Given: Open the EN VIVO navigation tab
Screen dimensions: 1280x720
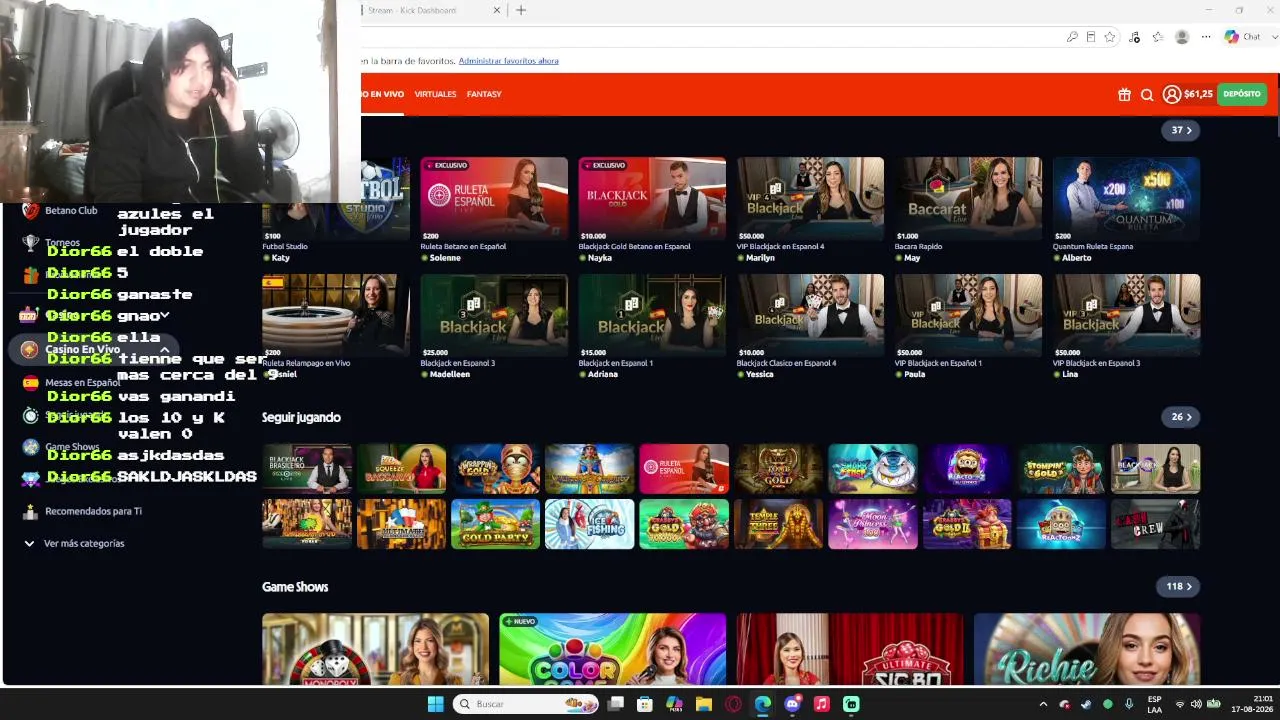Looking at the screenshot, I should [383, 94].
